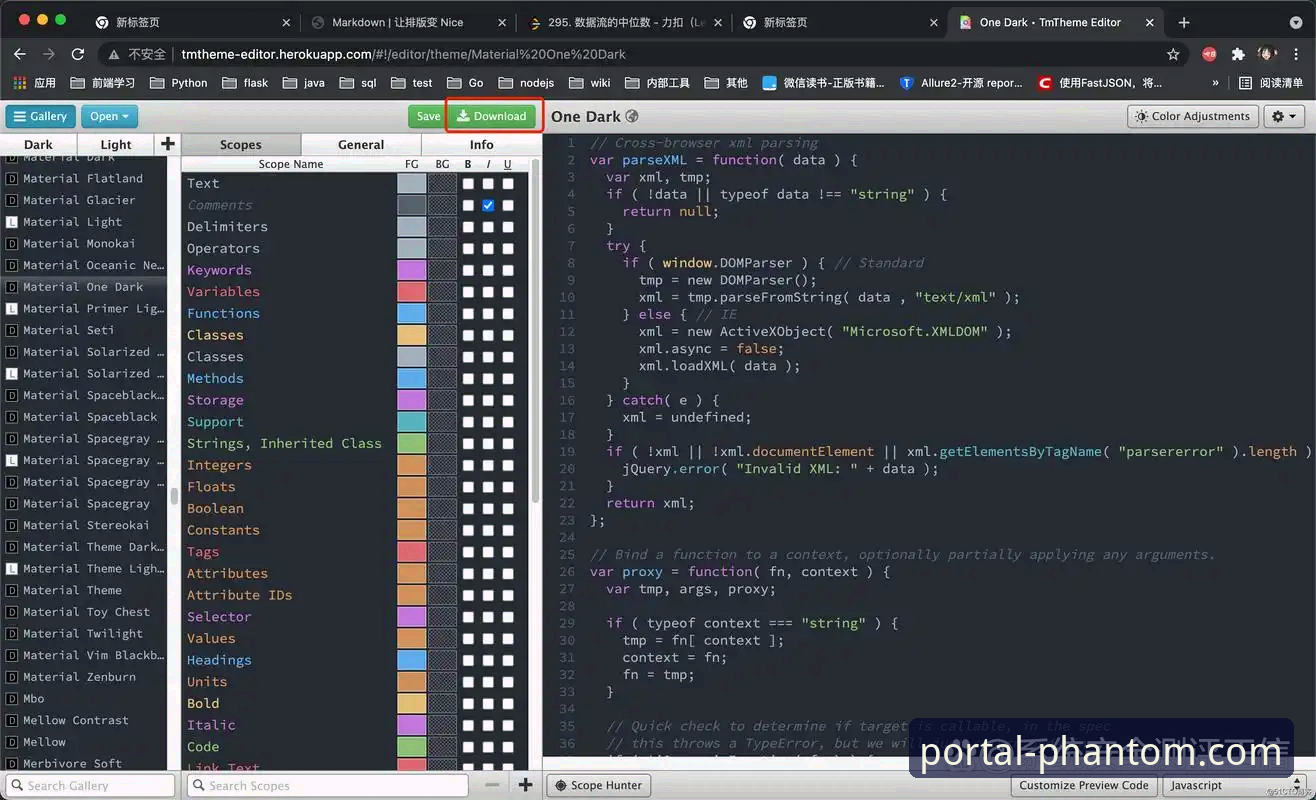Click the browser address bar URL

404,54
